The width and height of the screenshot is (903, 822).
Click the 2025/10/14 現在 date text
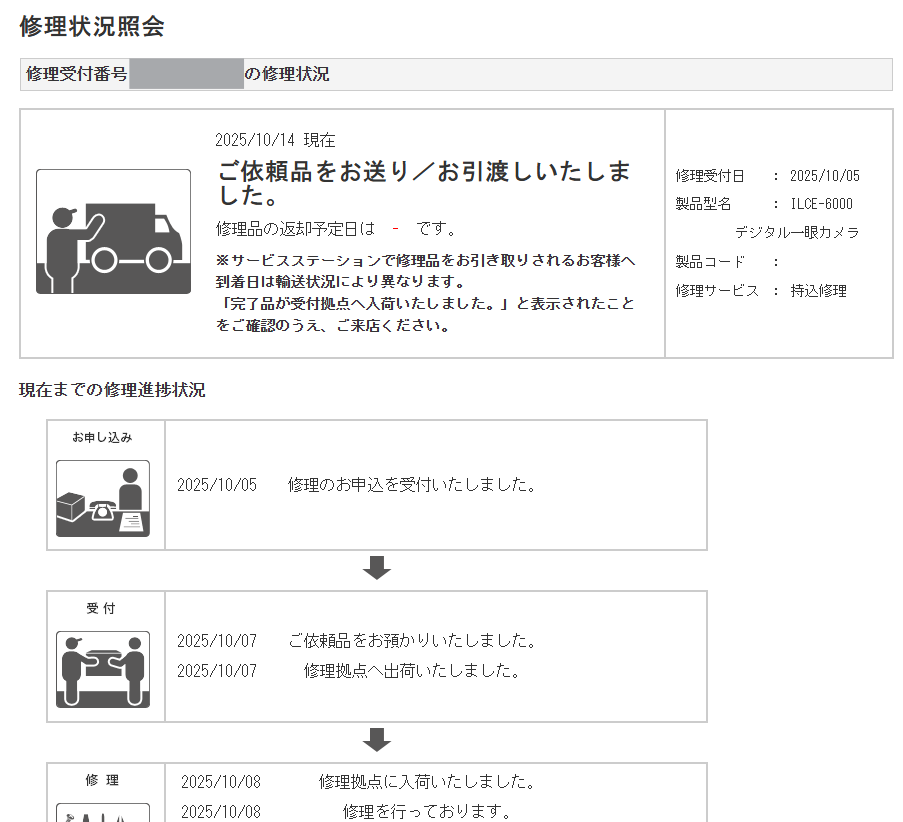click(275, 140)
